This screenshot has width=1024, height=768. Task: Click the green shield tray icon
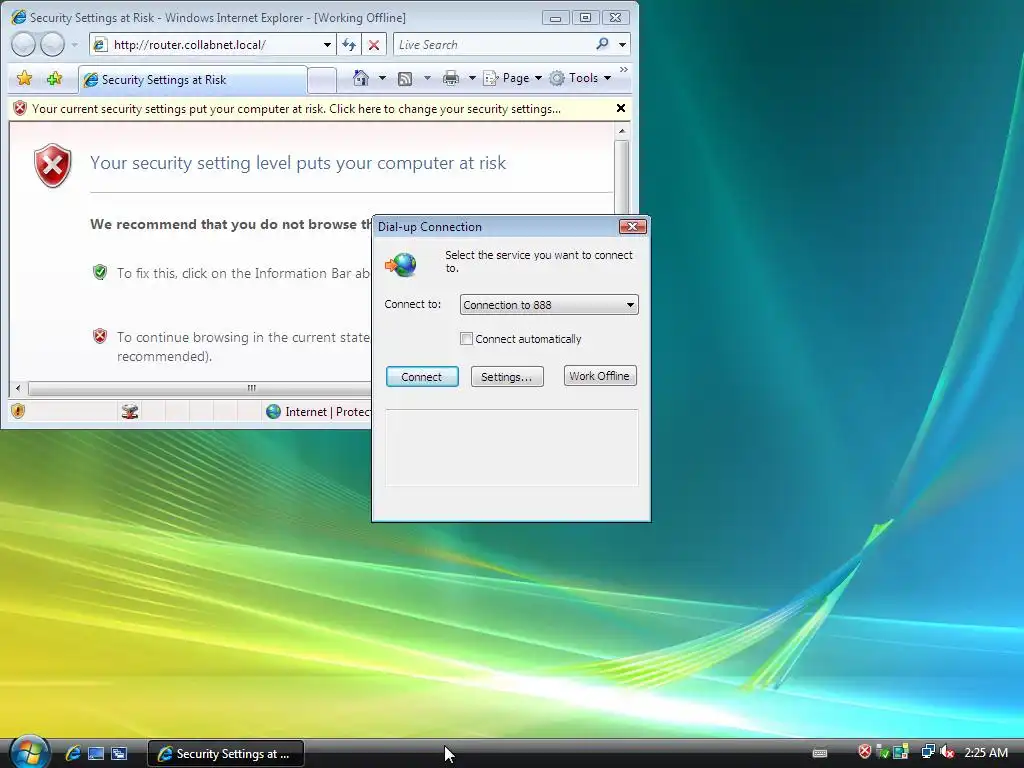(x=883, y=752)
